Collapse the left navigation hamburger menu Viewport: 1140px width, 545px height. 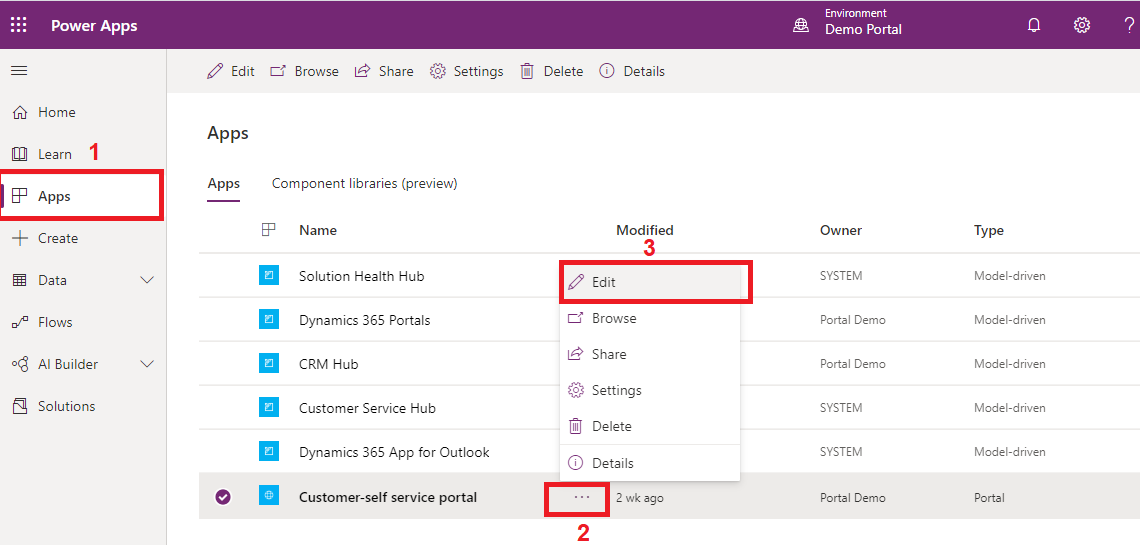coord(19,70)
